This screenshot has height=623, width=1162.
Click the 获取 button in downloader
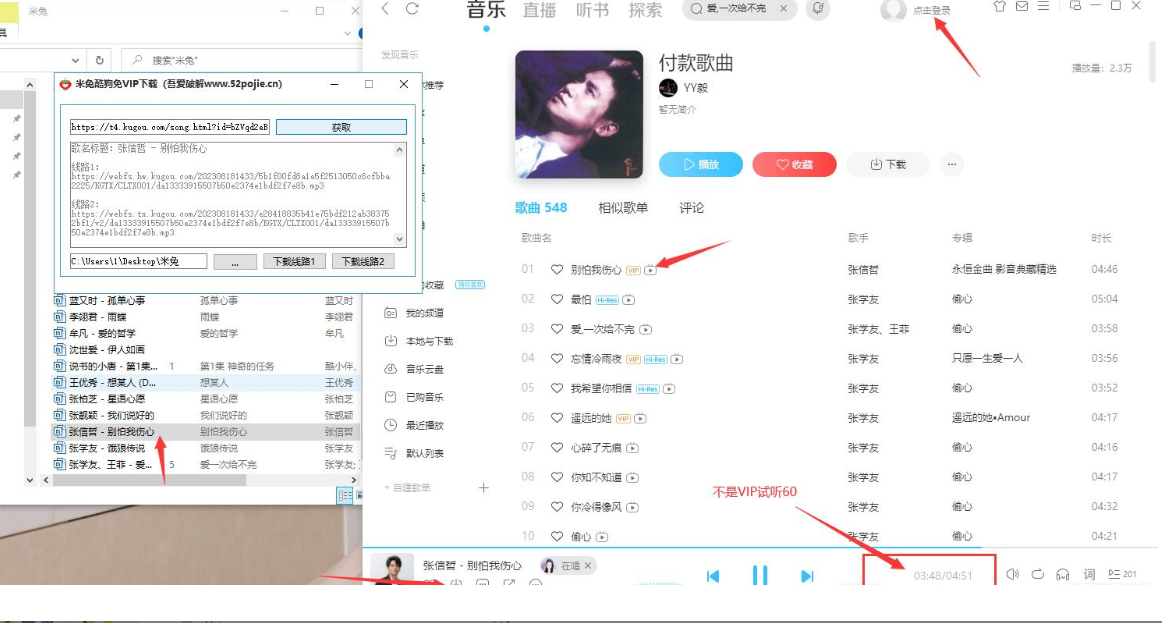341,127
